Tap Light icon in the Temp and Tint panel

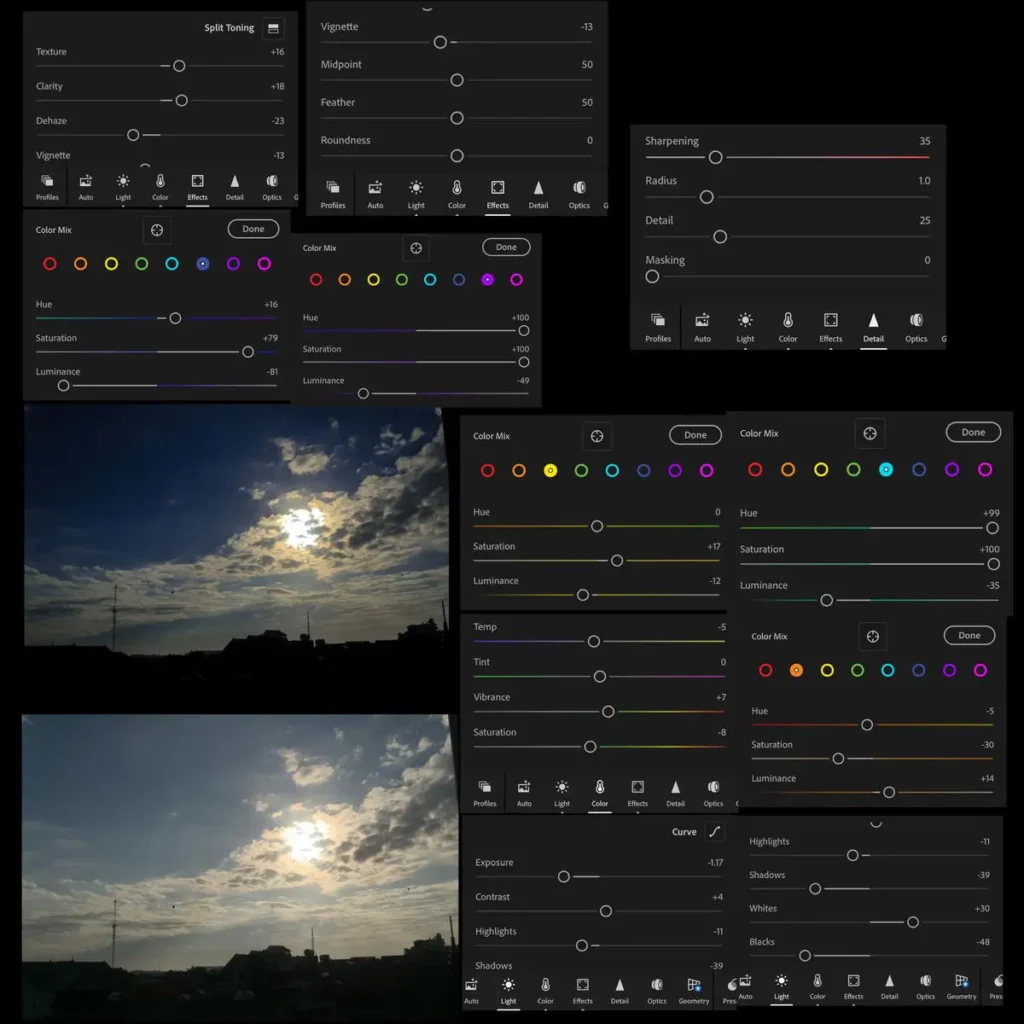pos(562,792)
